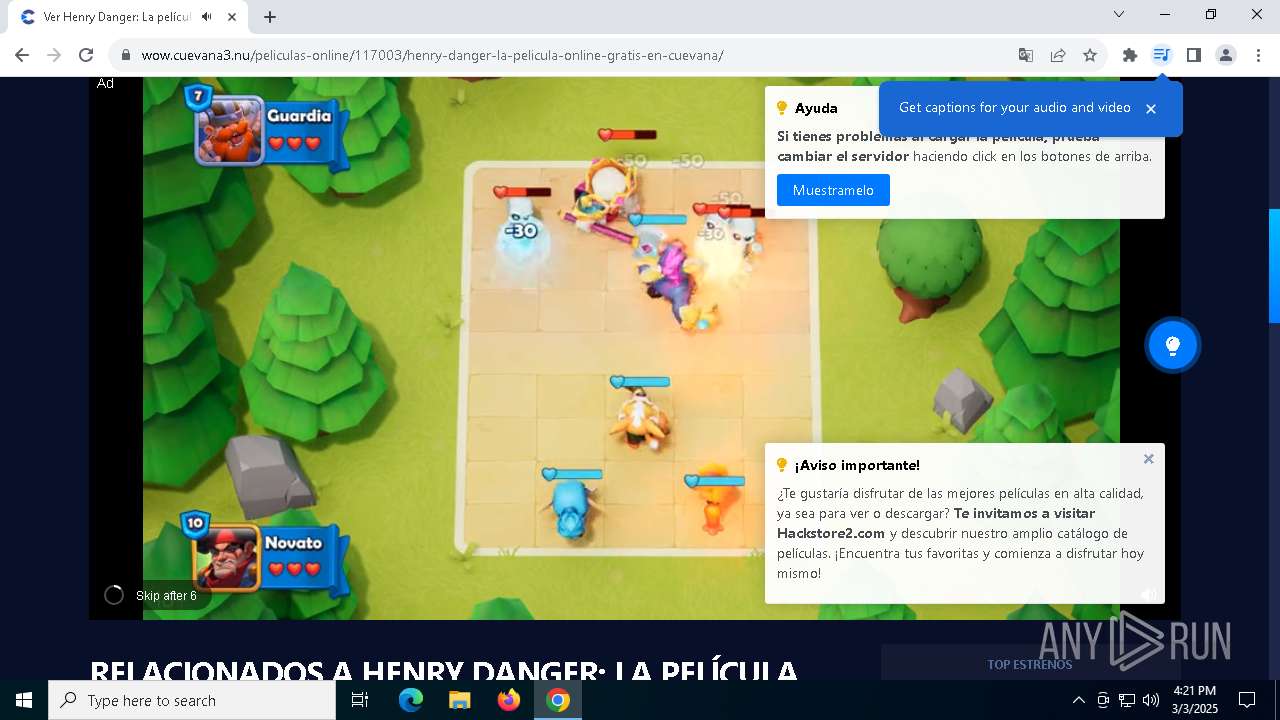Click the address bar URL
Image resolution: width=1280 pixels, height=720 pixels.
point(432,55)
